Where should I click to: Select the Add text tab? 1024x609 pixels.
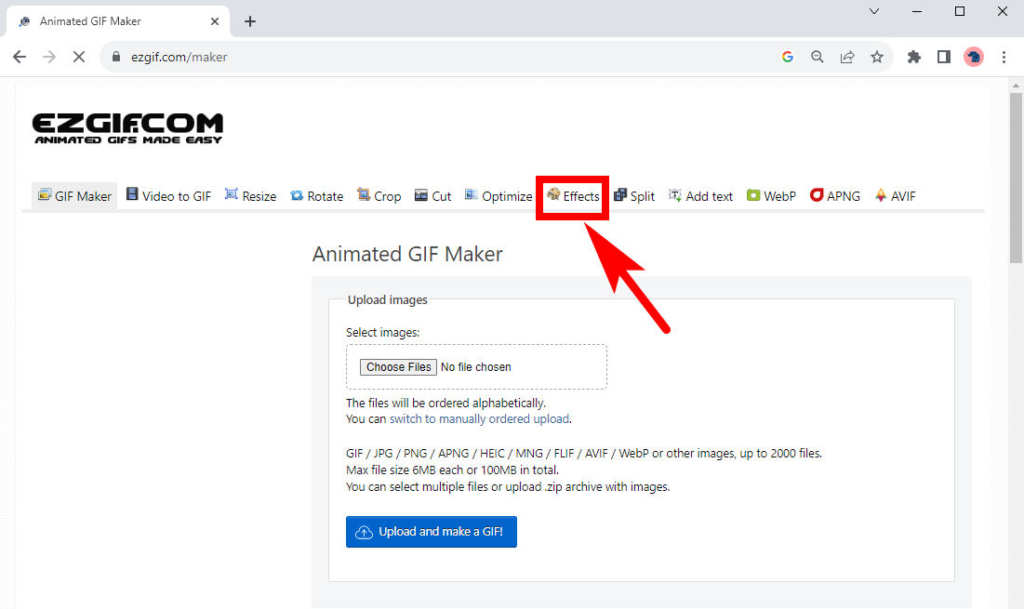700,196
